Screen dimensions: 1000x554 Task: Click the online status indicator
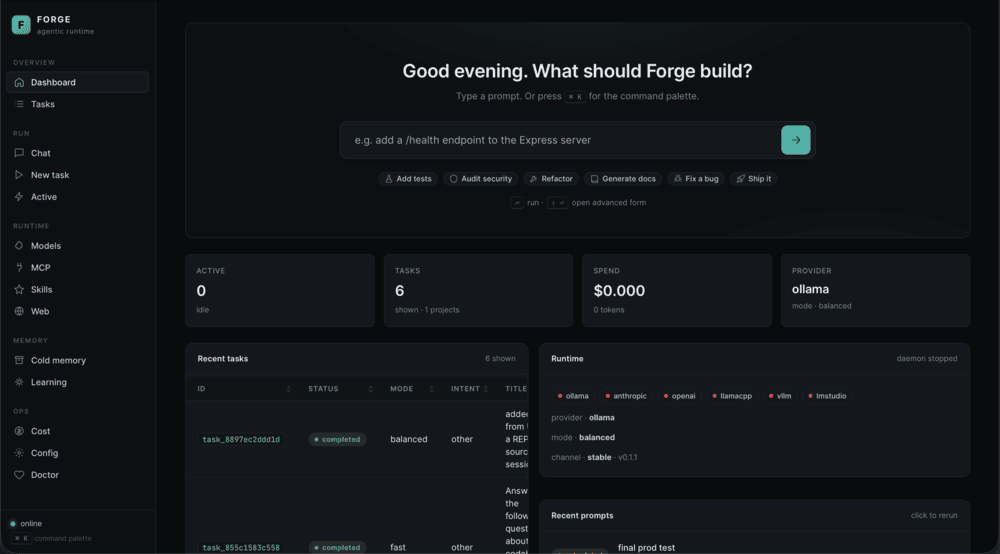coord(26,523)
